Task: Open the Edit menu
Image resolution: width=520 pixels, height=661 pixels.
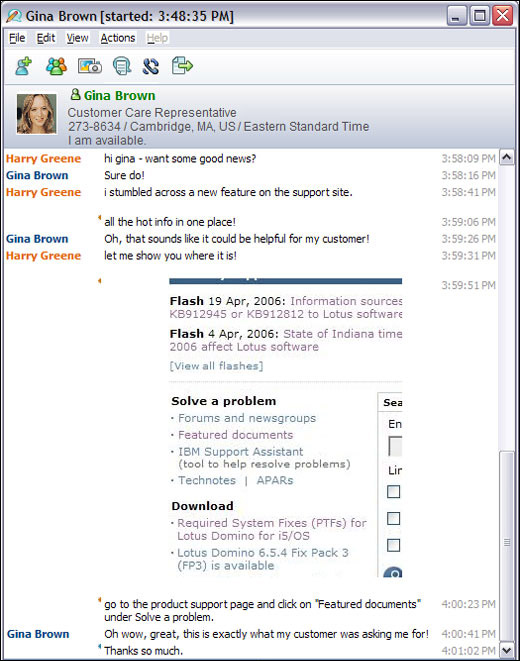Action: pos(46,38)
